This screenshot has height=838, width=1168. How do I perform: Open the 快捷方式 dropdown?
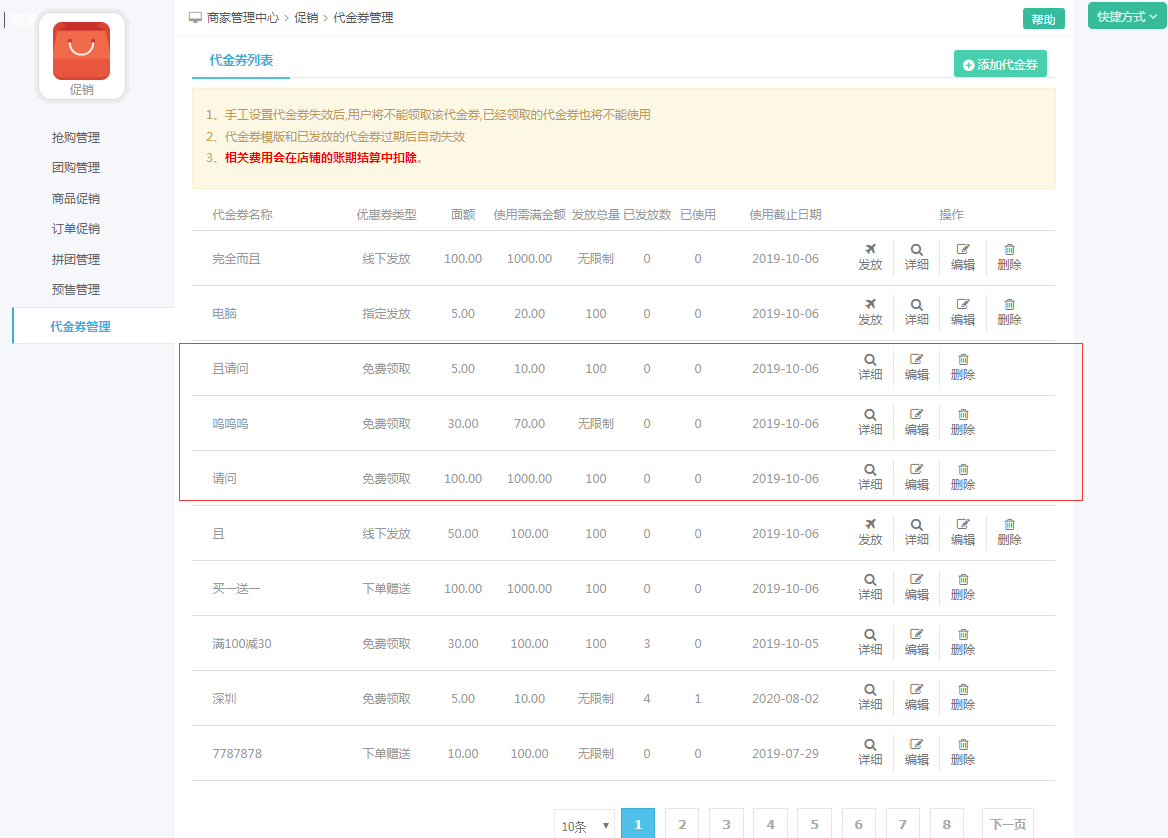[1126, 17]
